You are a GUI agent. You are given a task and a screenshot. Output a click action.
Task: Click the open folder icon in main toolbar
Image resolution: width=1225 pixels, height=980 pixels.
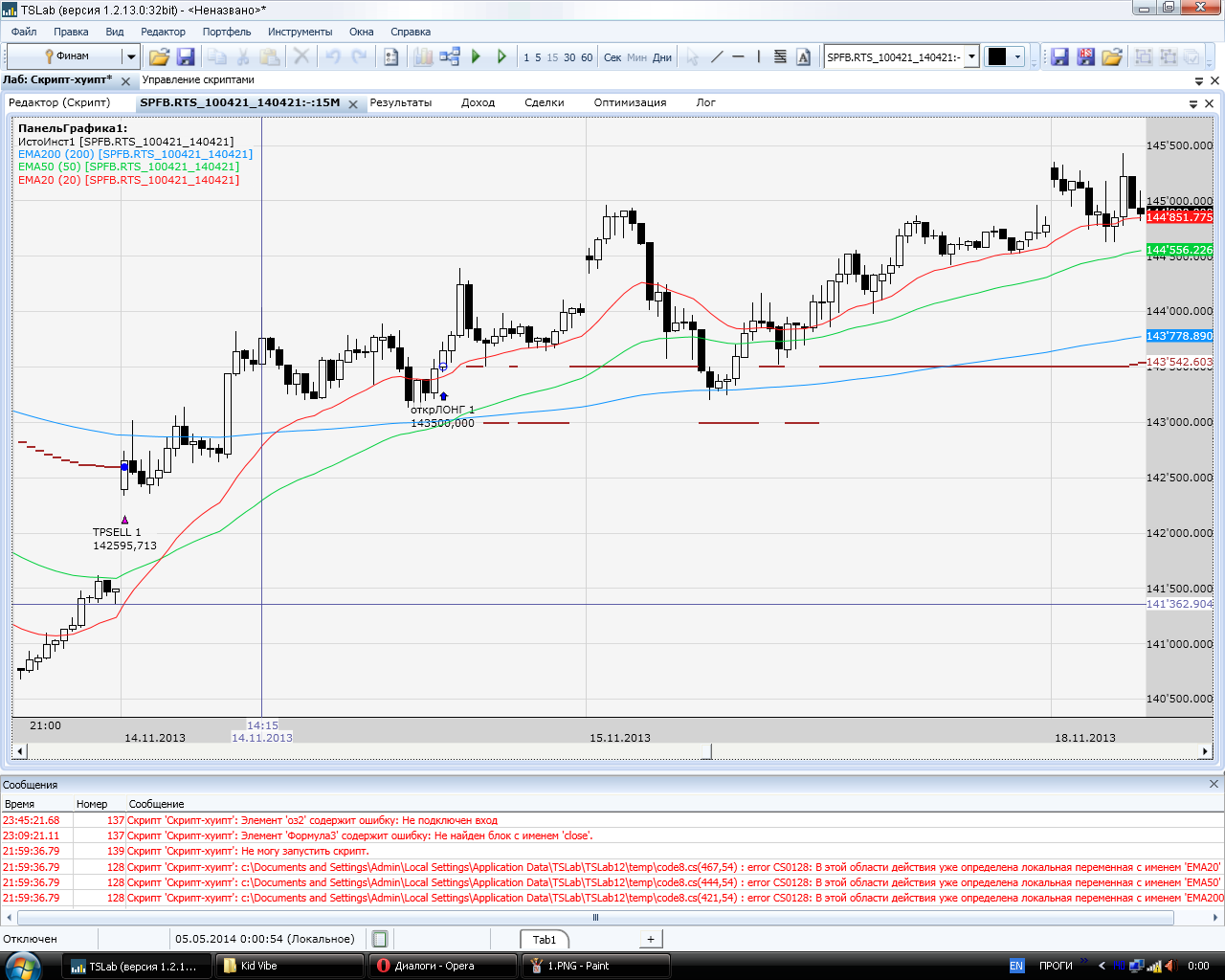159,57
